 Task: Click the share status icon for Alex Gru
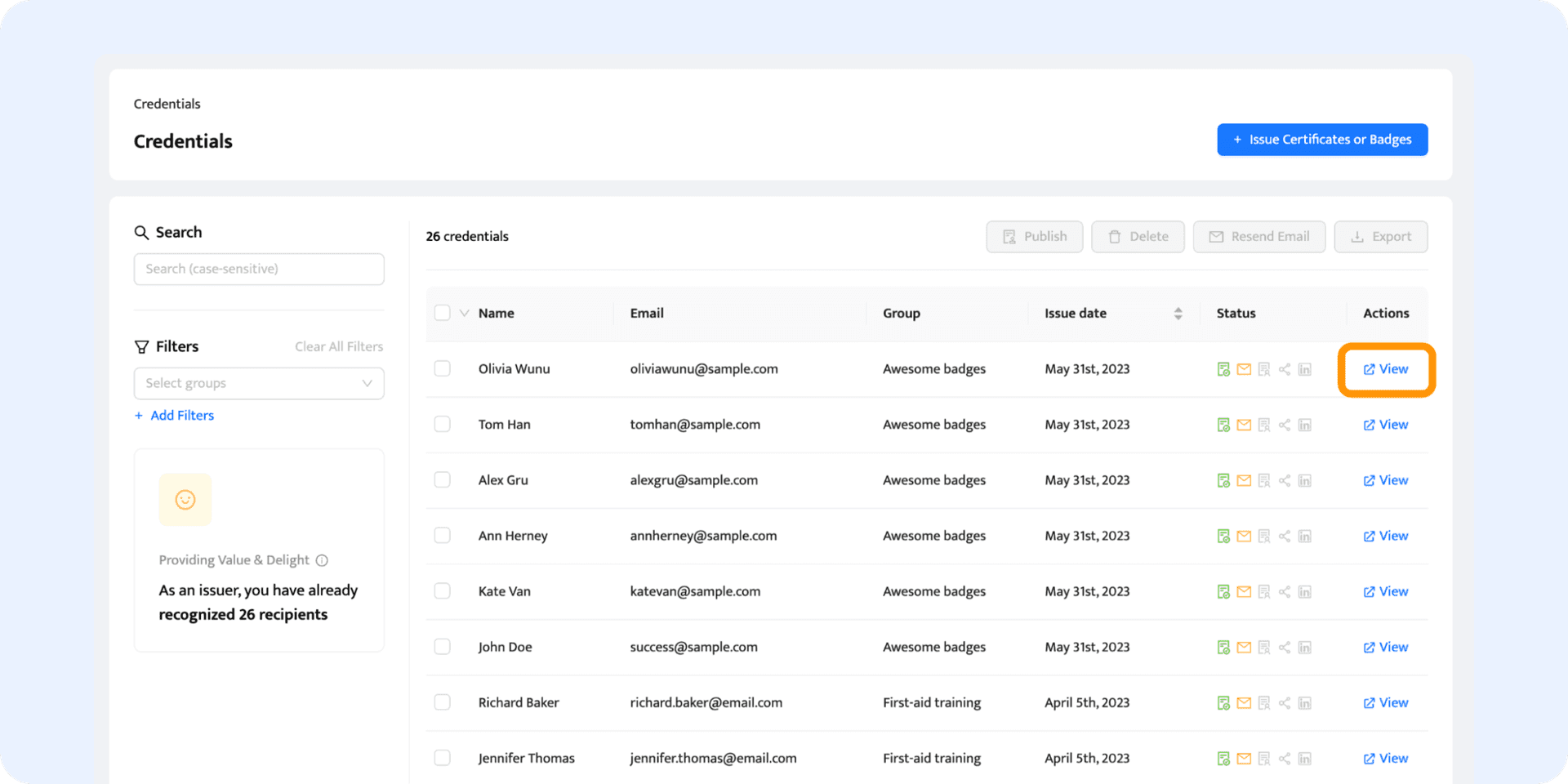(1284, 480)
